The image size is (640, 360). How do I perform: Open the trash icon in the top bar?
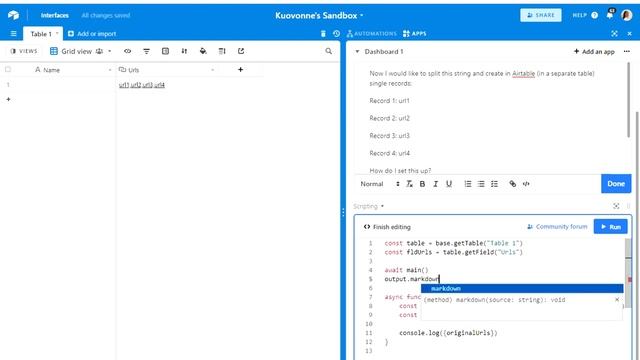[323, 33]
